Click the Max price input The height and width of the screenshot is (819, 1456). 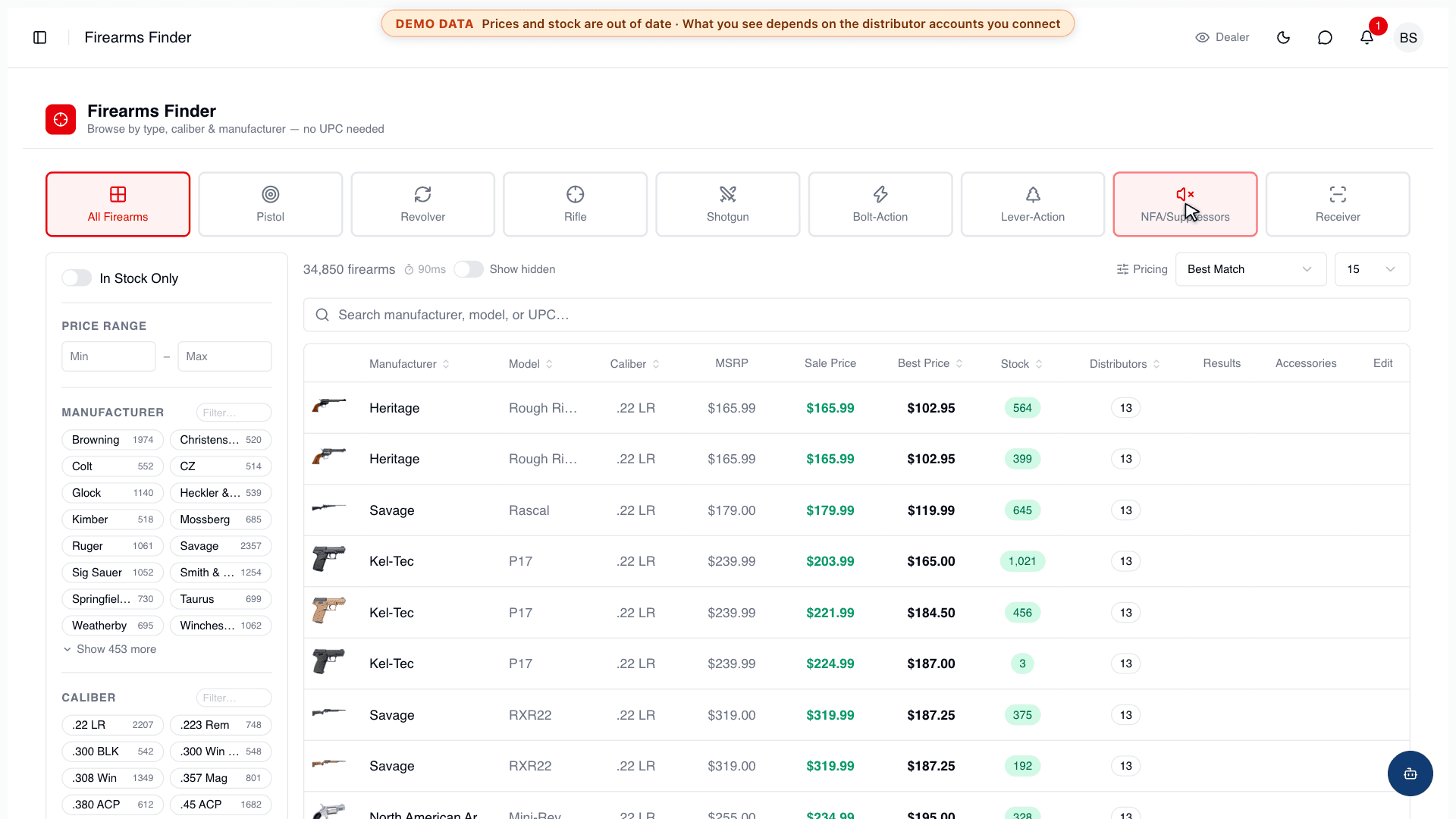tap(224, 356)
